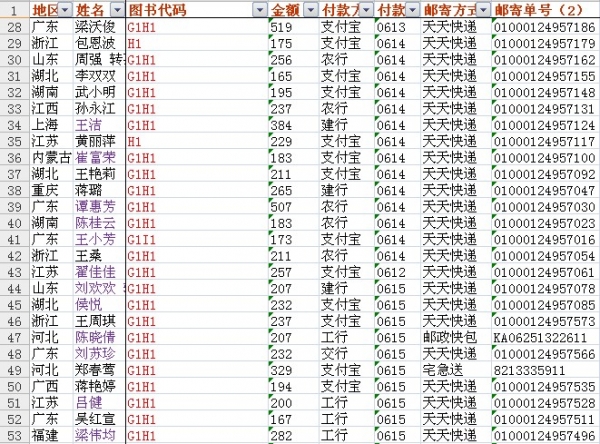Select row header 53
Viewport: 600px width, 444px height.
pos(14,435)
